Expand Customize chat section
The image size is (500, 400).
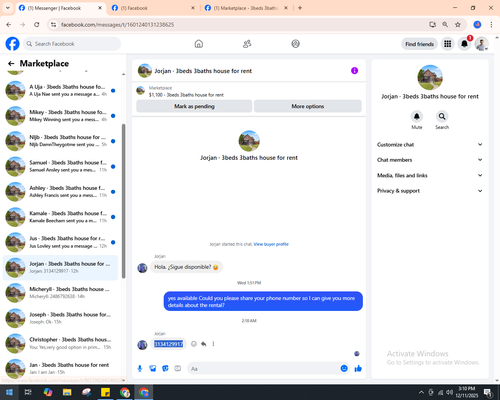point(430,145)
